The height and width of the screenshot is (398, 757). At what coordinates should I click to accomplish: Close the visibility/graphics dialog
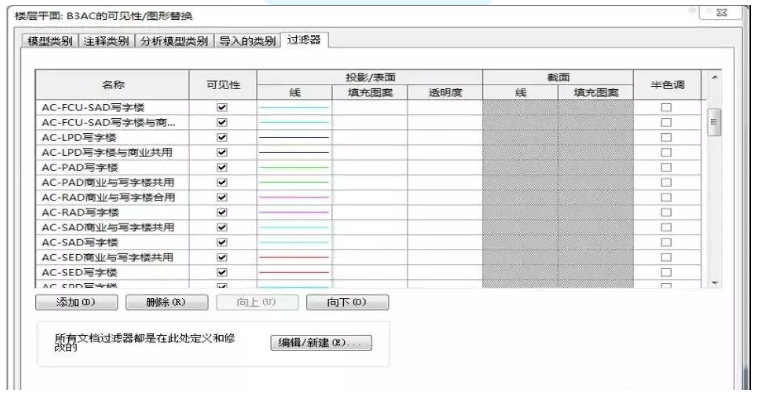pos(721,13)
